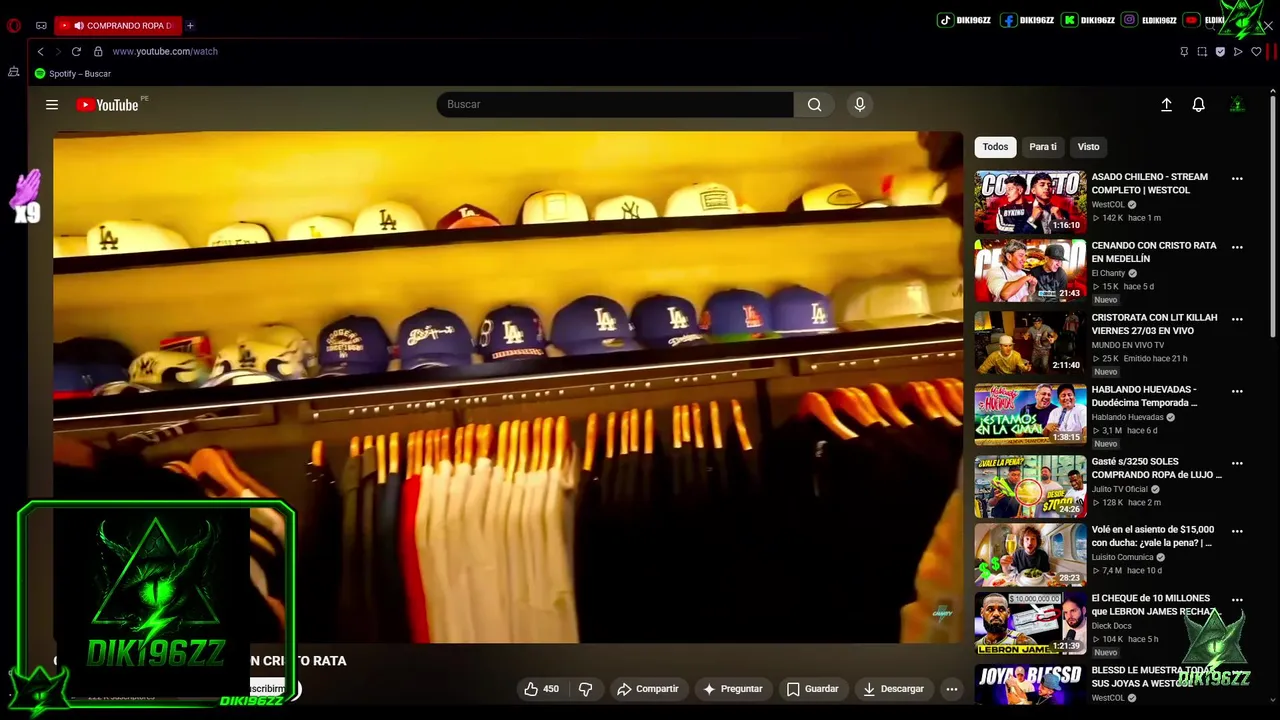Open El CHEQUE de 10 MILLONES options menu

tap(1237, 599)
